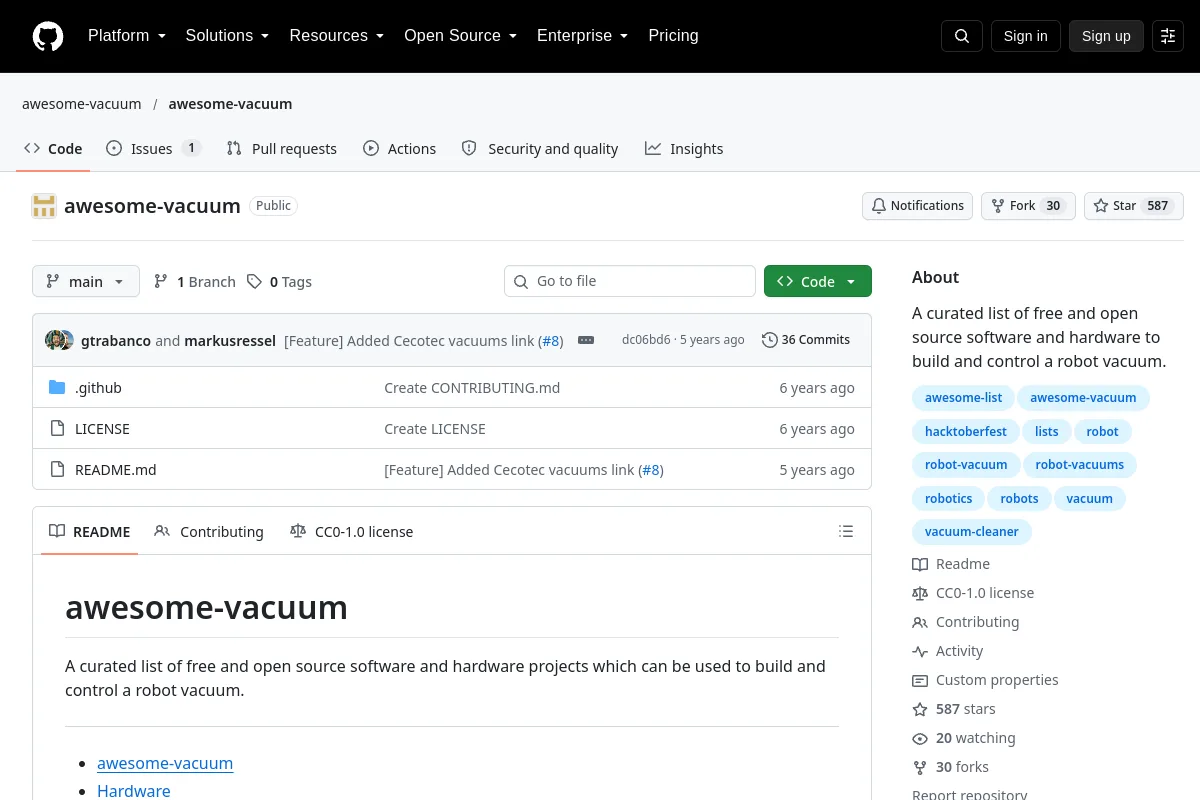This screenshot has height=800, width=1200.
Task: View the 0 Tags list
Action: pos(280,282)
